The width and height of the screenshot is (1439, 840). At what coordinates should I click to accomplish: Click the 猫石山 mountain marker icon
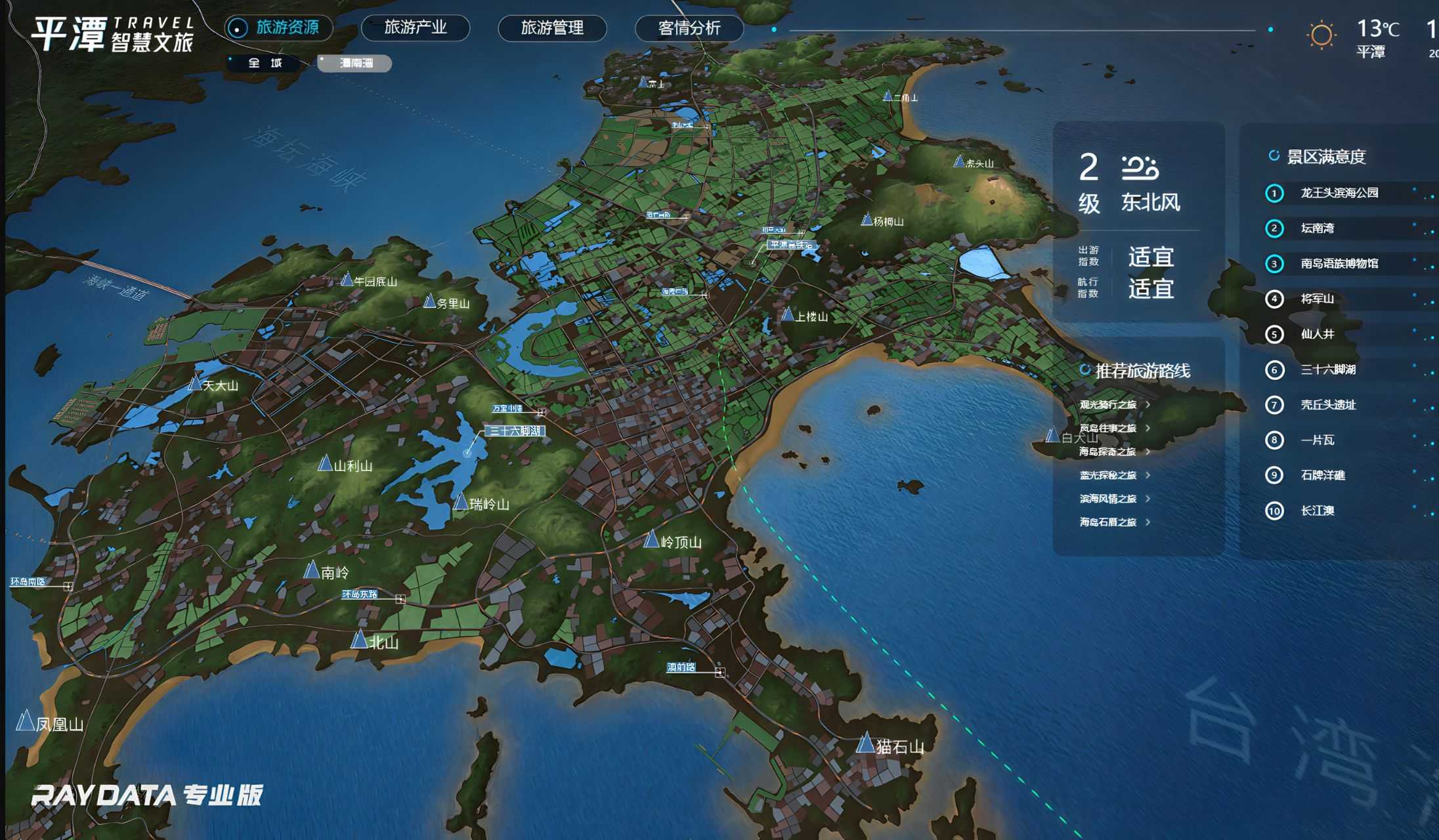[x=865, y=743]
